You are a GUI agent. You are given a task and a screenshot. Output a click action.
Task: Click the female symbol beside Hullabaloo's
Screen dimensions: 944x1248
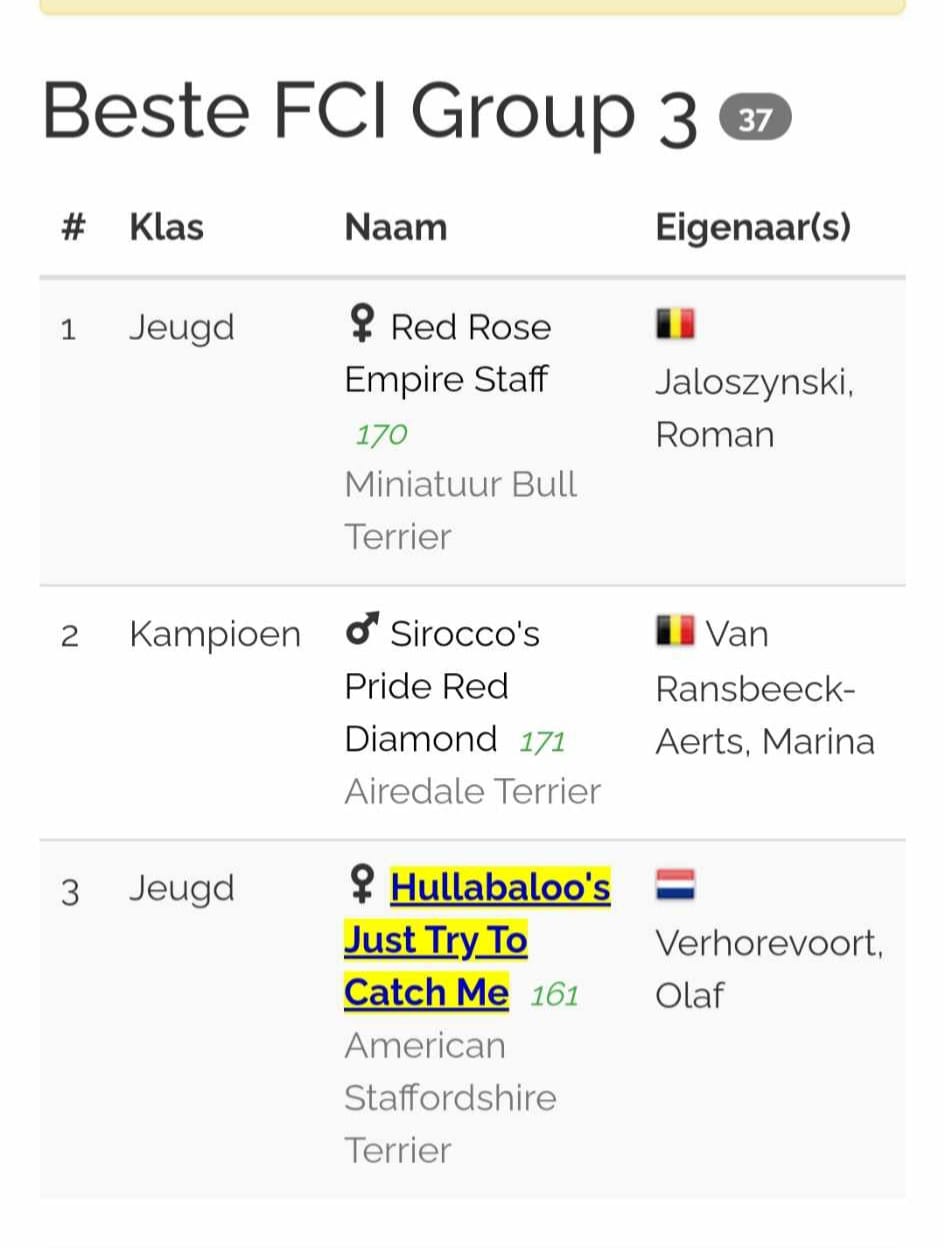click(362, 886)
